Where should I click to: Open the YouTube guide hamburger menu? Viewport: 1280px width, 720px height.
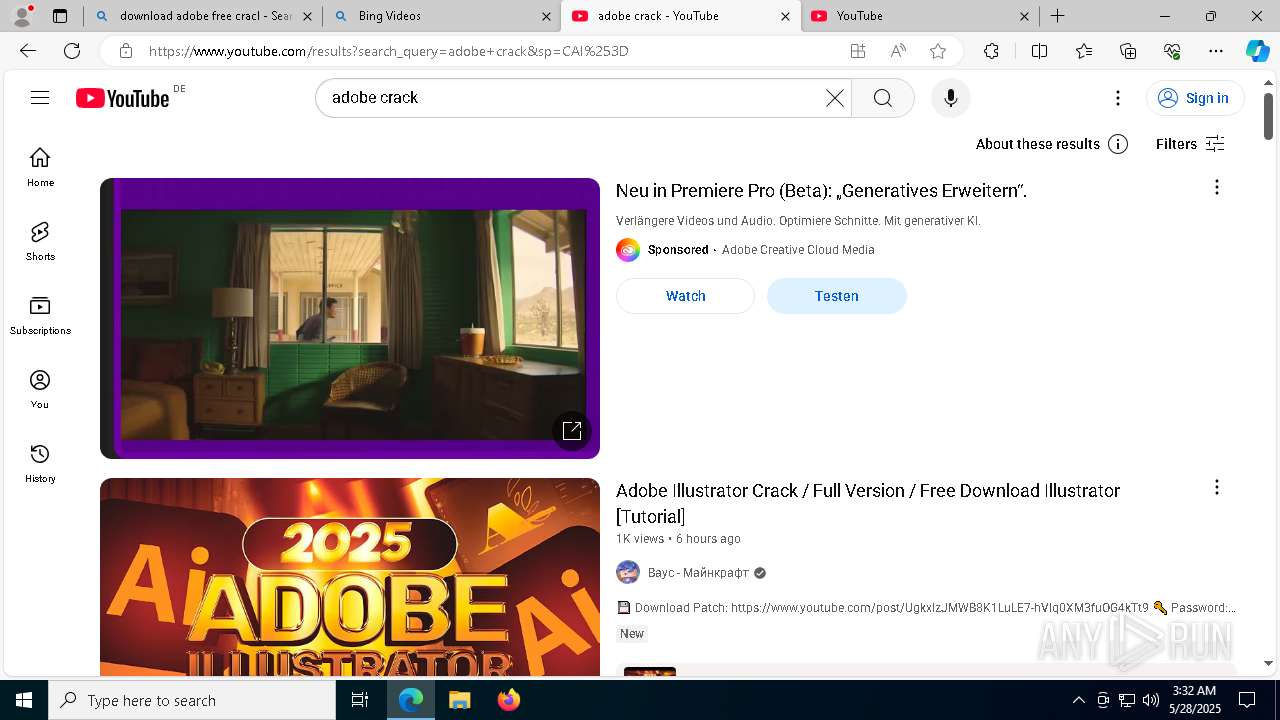[40, 98]
